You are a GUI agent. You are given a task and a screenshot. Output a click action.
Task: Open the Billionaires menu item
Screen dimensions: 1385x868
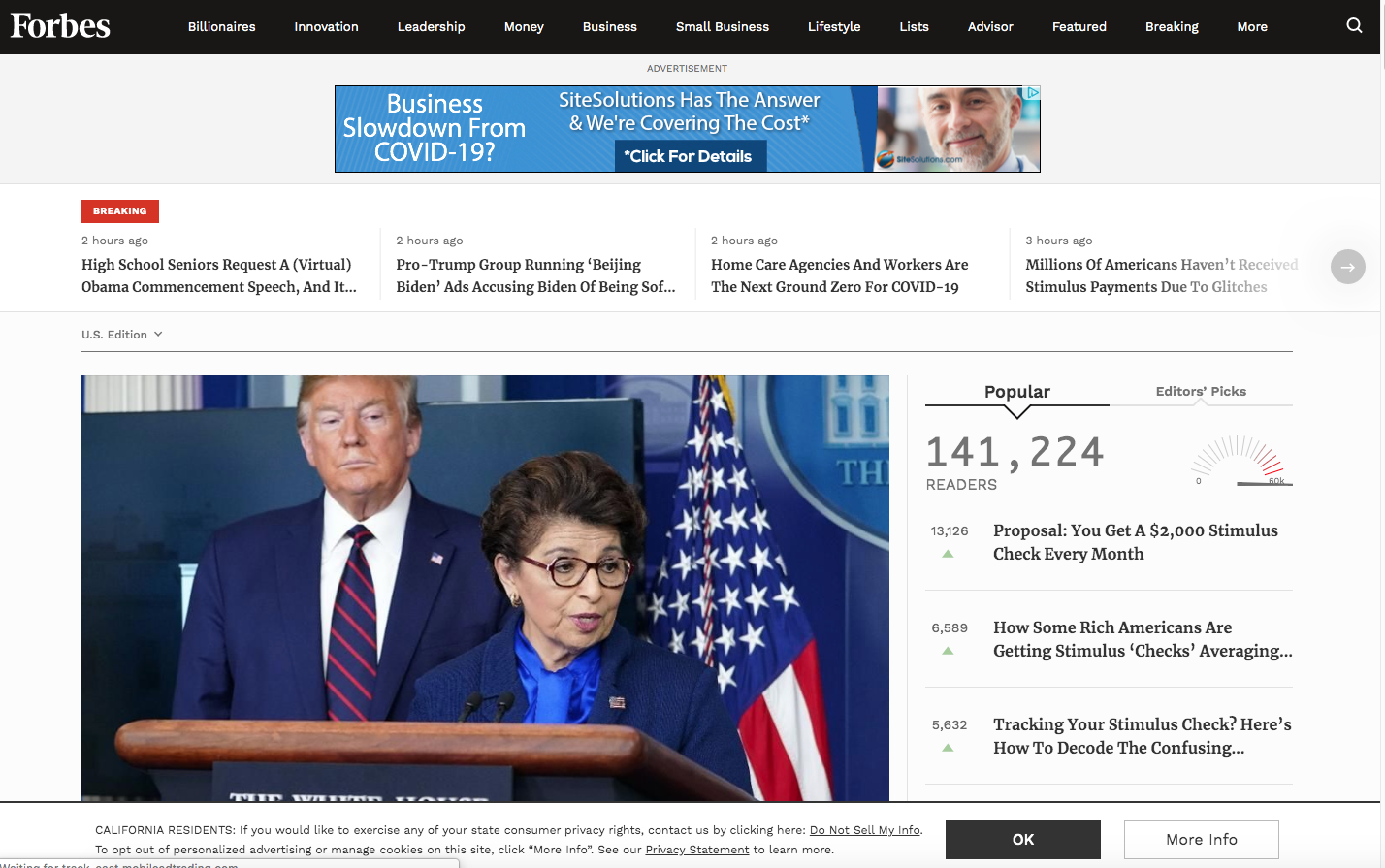(x=221, y=26)
